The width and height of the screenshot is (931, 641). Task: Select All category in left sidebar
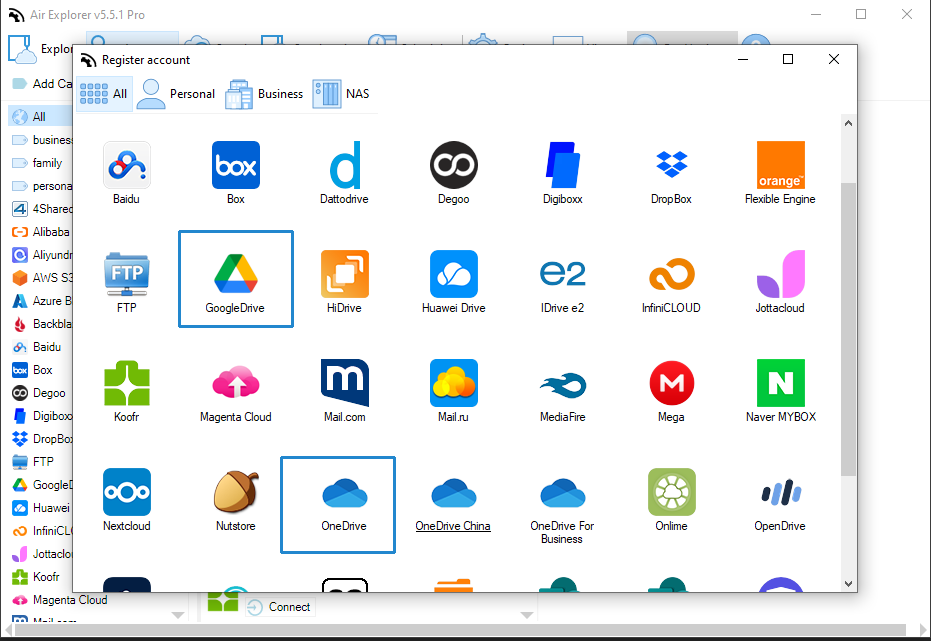tap(39, 116)
